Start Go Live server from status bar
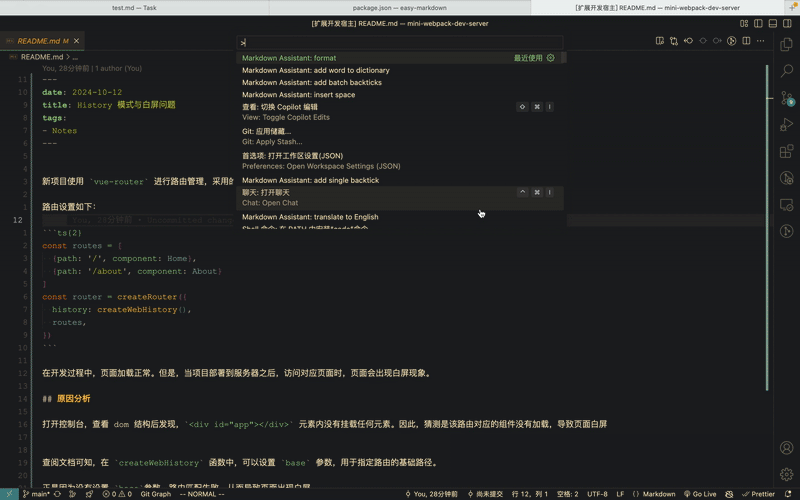This screenshot has width=800, height=500. tap(699, 494)
